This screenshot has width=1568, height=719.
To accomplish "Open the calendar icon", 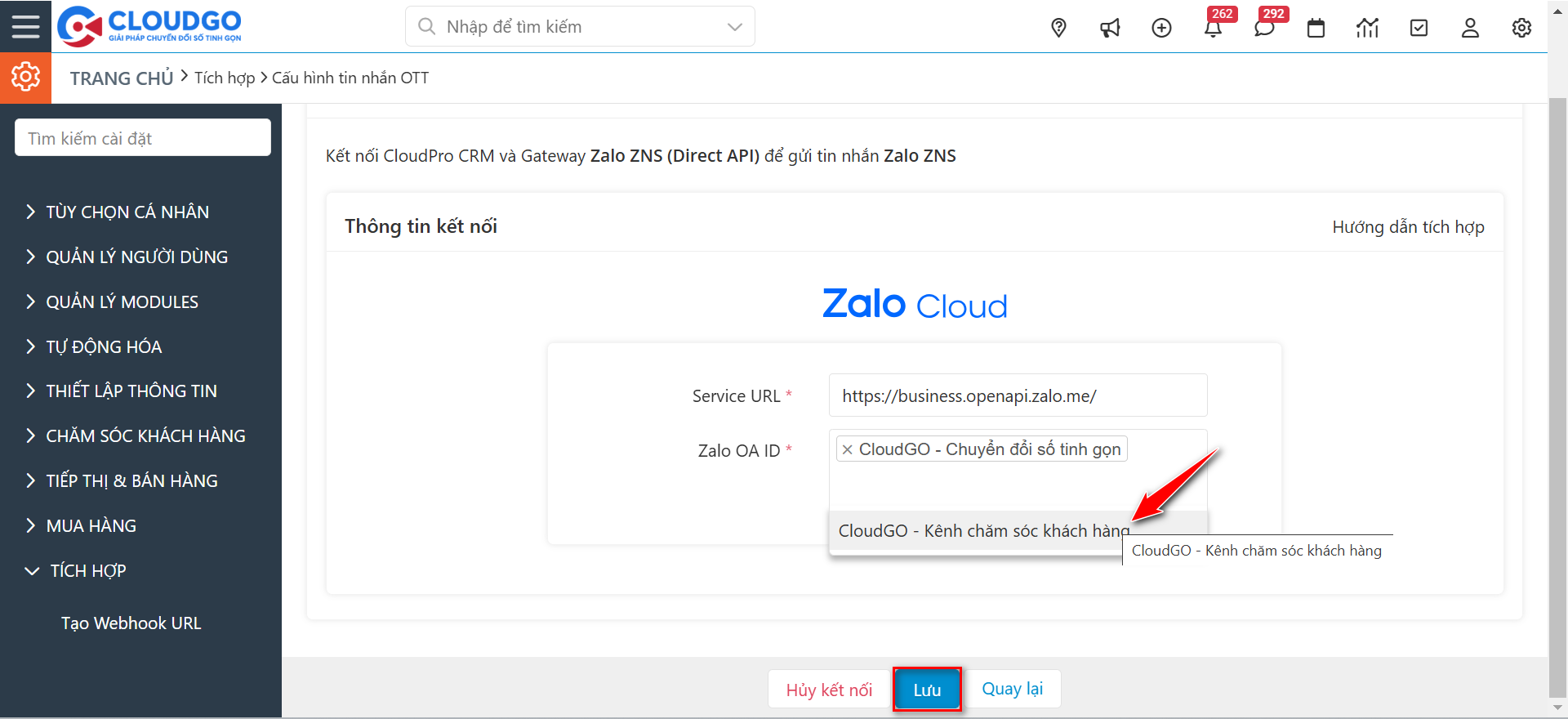I will 1316,28.
